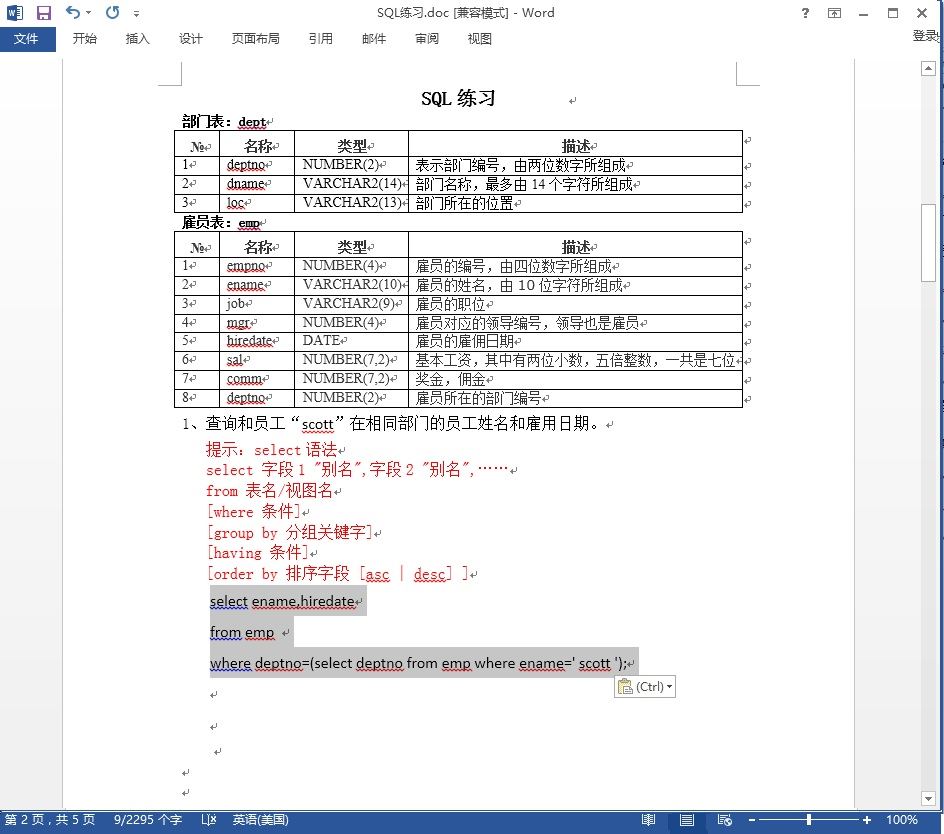Image resolution: width=944 pixels, height=834 pixels.
Task: Switch to Read Mode view icon
Action: [648, 820]
